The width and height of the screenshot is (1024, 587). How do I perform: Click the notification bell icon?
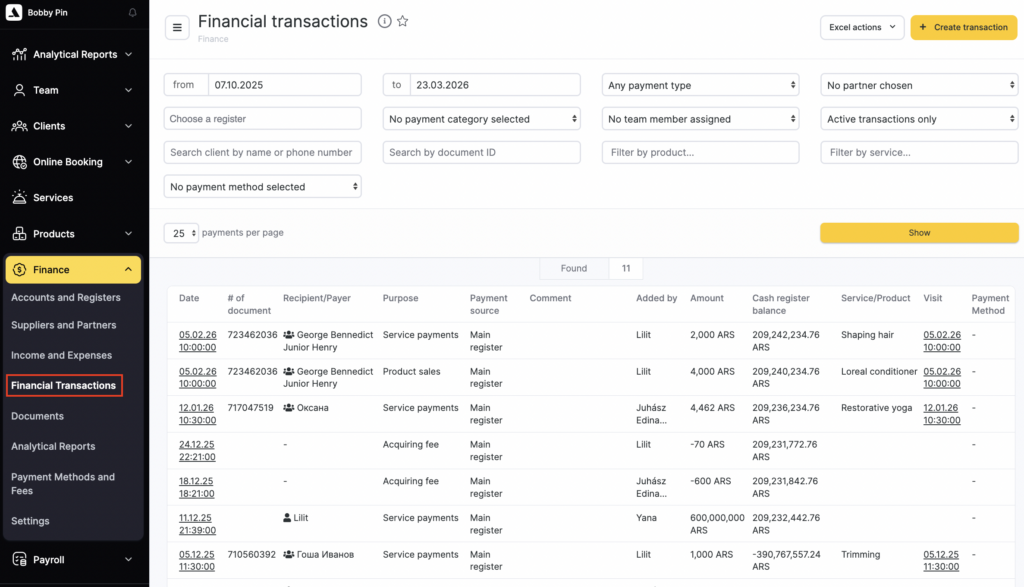click(x=133, y=13)
